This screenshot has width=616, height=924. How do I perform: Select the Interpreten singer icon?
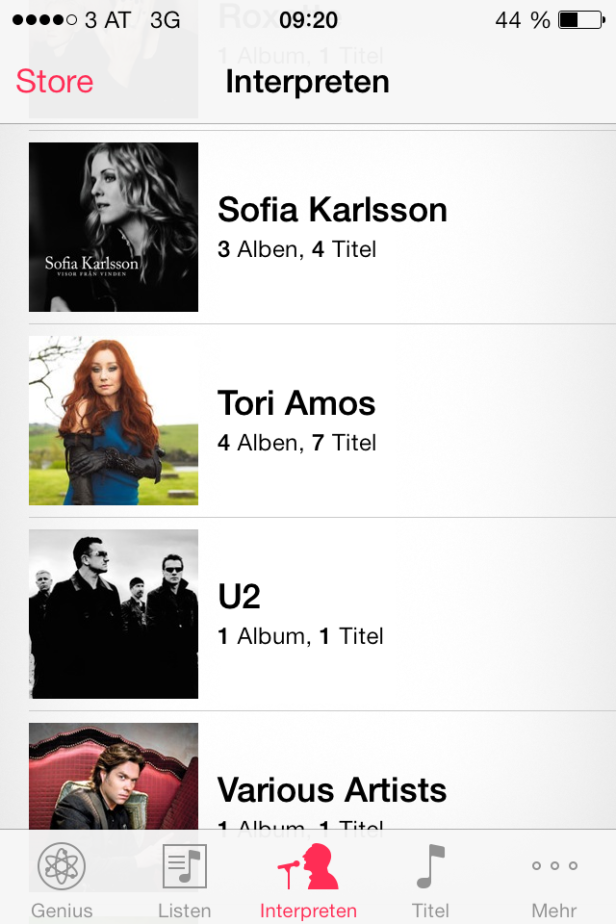[308, 866]
